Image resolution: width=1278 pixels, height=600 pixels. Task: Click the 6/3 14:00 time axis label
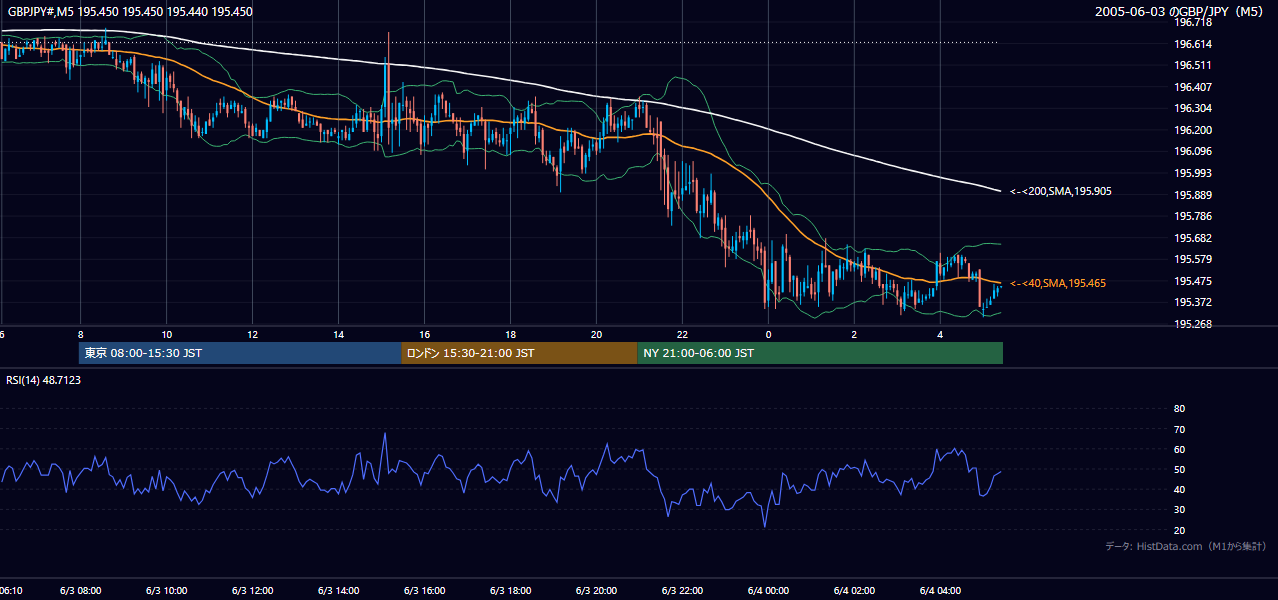coord(338,590)
